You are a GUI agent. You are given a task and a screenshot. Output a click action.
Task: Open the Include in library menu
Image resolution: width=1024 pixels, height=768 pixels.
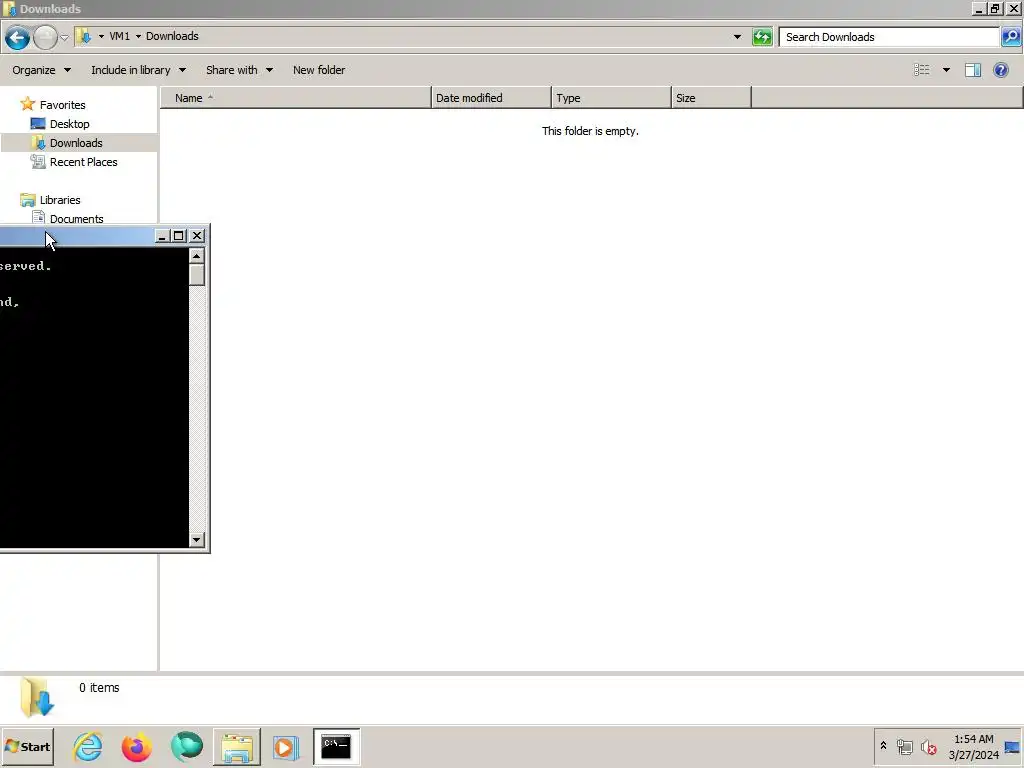[x=138, y=70]
